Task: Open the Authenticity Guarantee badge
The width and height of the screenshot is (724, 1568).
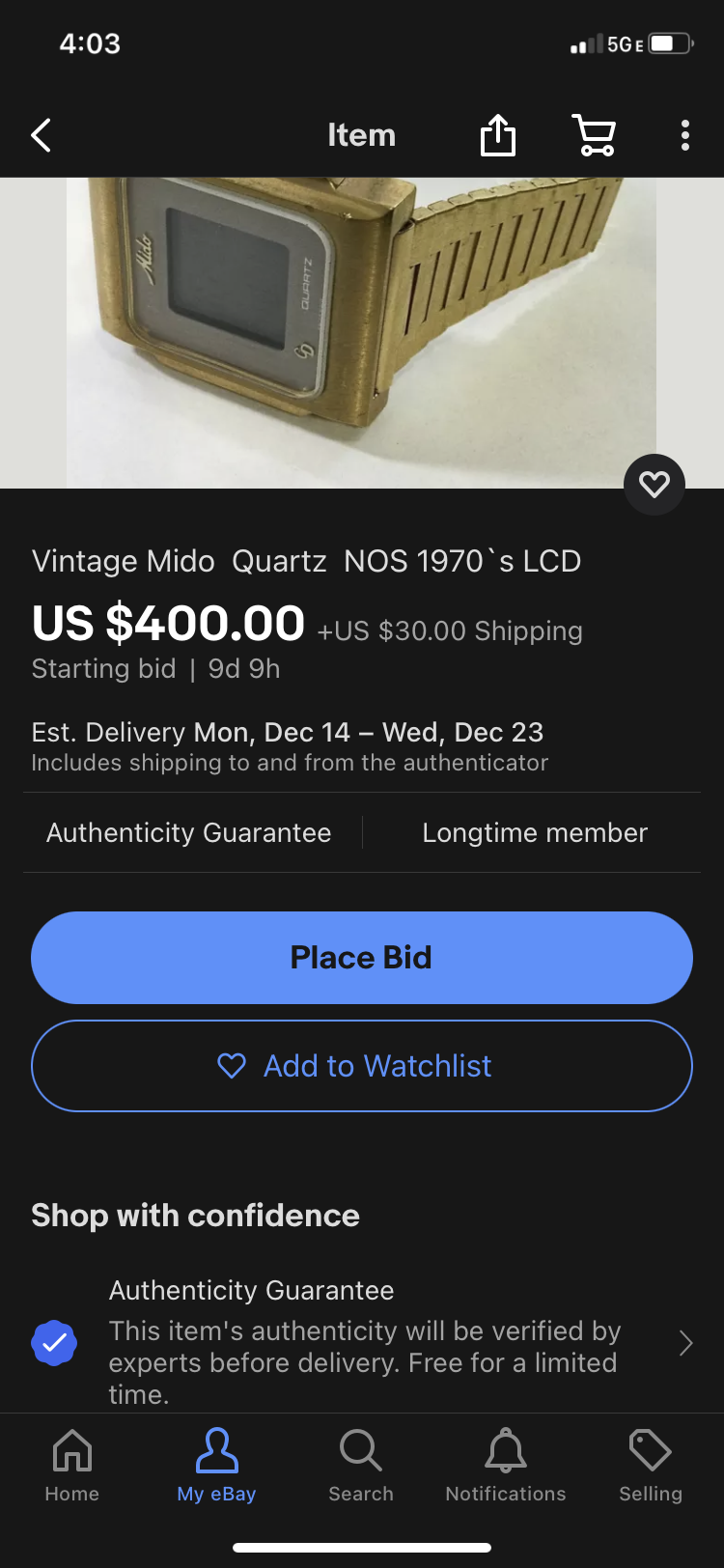Action: [189, 832]
